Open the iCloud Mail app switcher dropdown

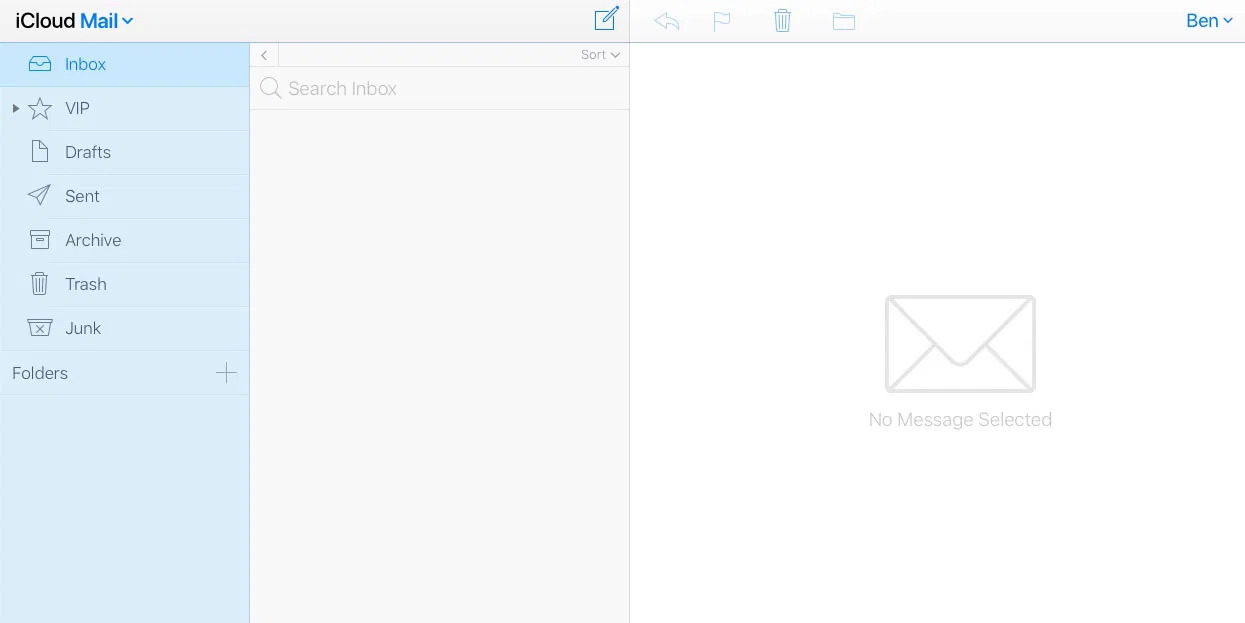tap(74, 20)
